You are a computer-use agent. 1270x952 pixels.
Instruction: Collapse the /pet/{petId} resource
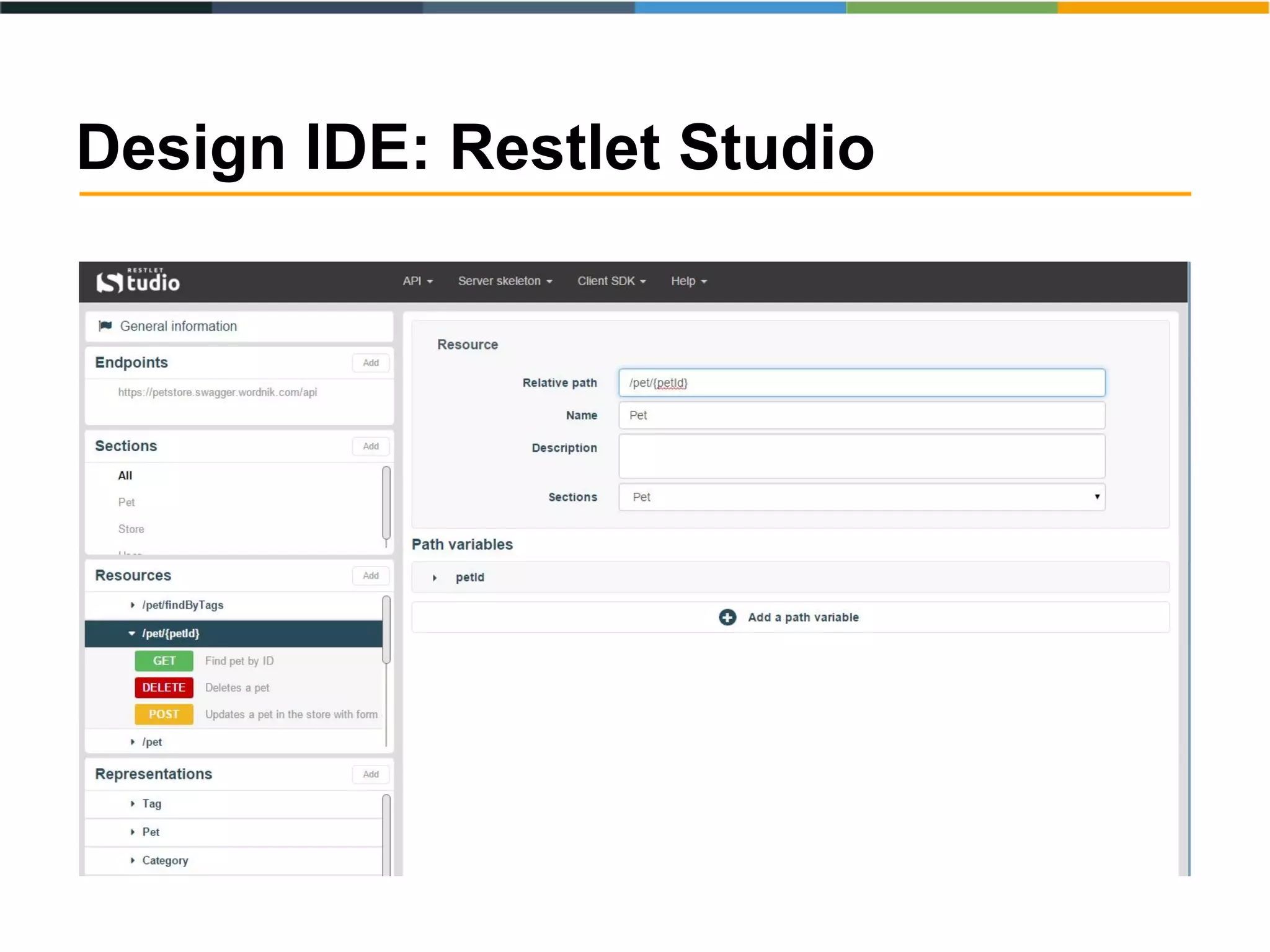pos(131,633)
